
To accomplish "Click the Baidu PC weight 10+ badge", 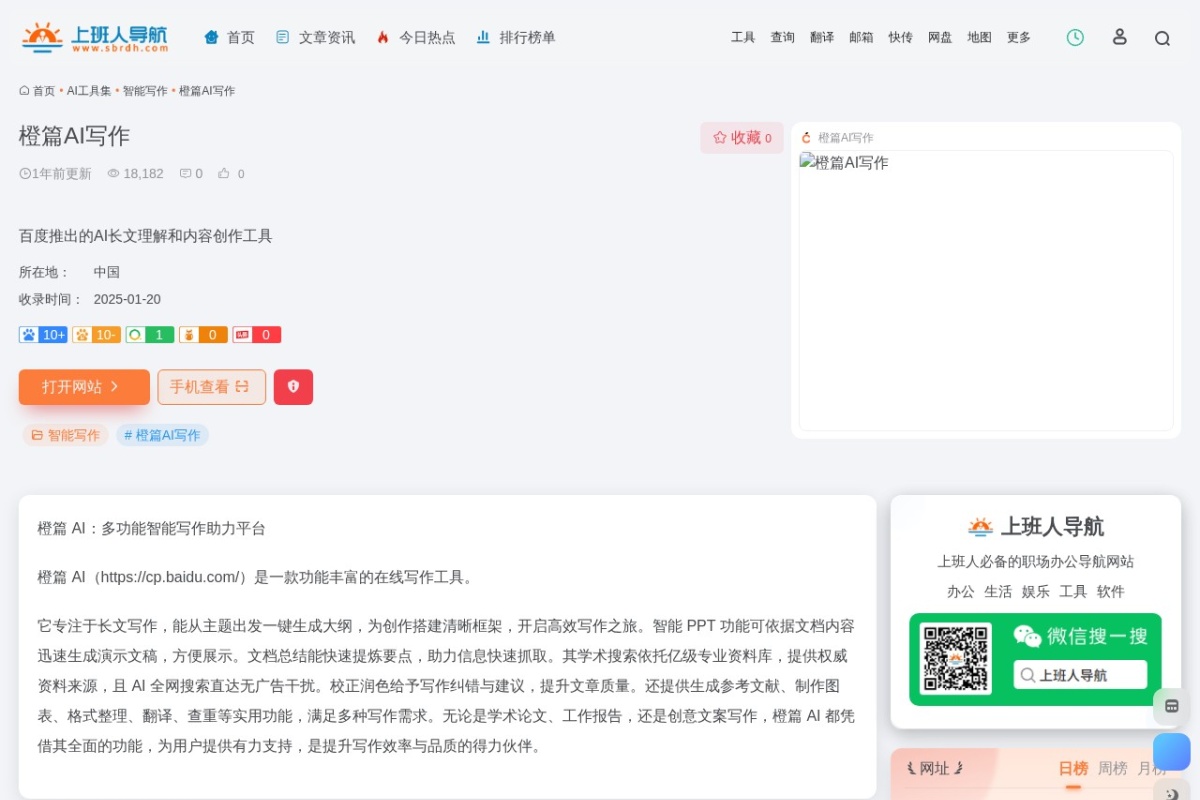I will point(43,335).
